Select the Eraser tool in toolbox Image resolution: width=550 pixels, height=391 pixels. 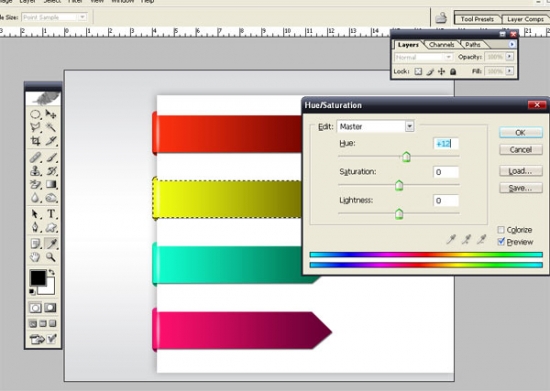[x=35, y=184]
